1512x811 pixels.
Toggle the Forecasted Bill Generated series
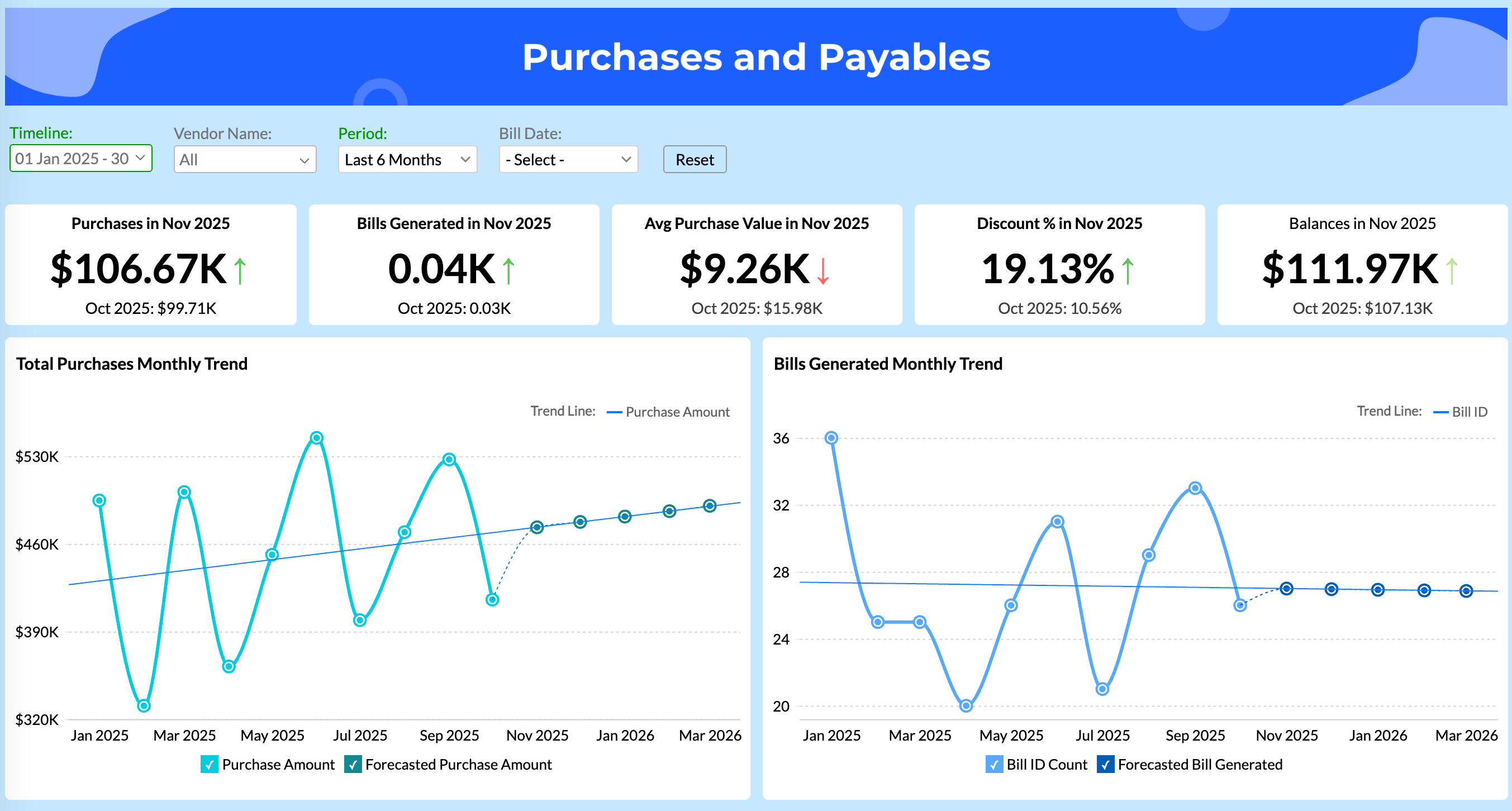pyautogui.click(x=1106, y=765)
